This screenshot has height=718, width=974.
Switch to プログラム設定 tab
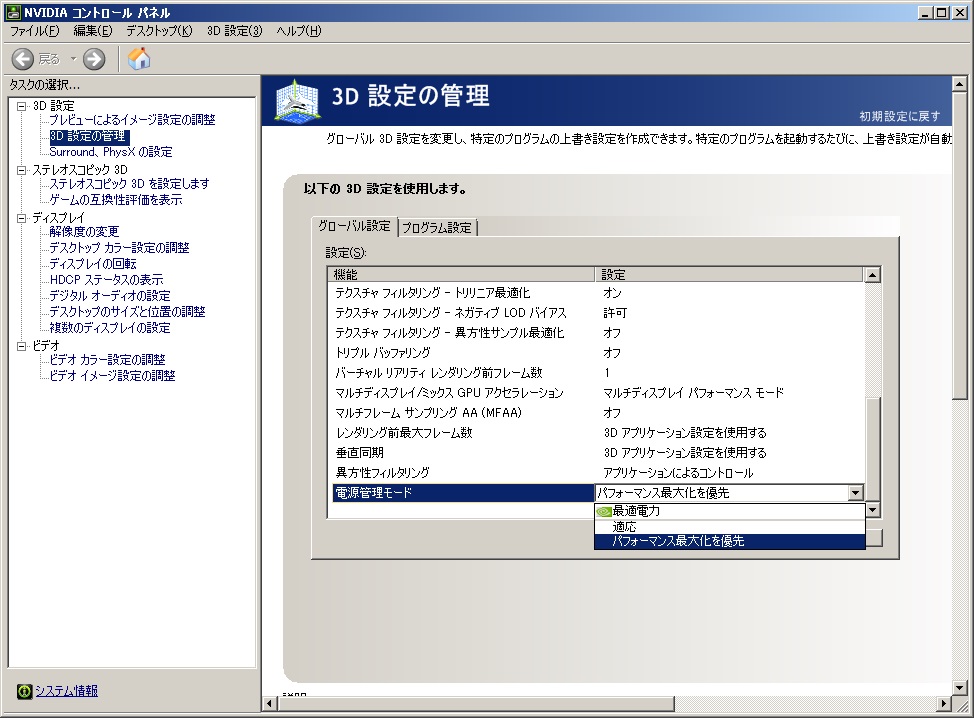point(437,228)
